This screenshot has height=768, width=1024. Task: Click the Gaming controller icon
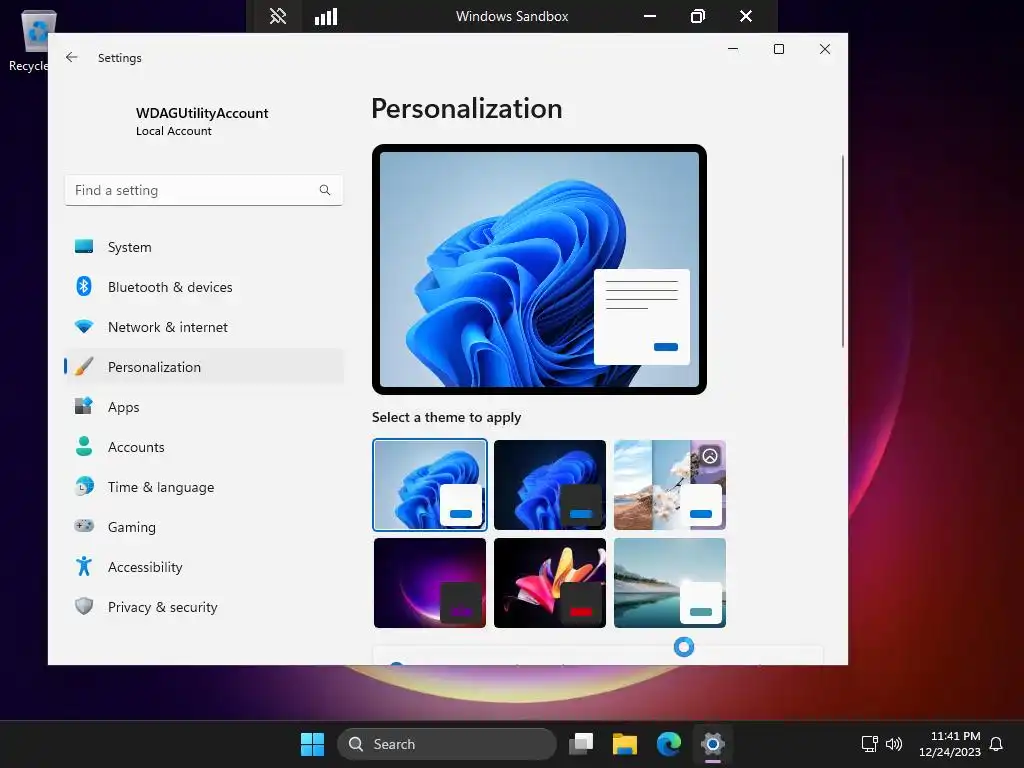pyautogui.click(x=84, y=526)
